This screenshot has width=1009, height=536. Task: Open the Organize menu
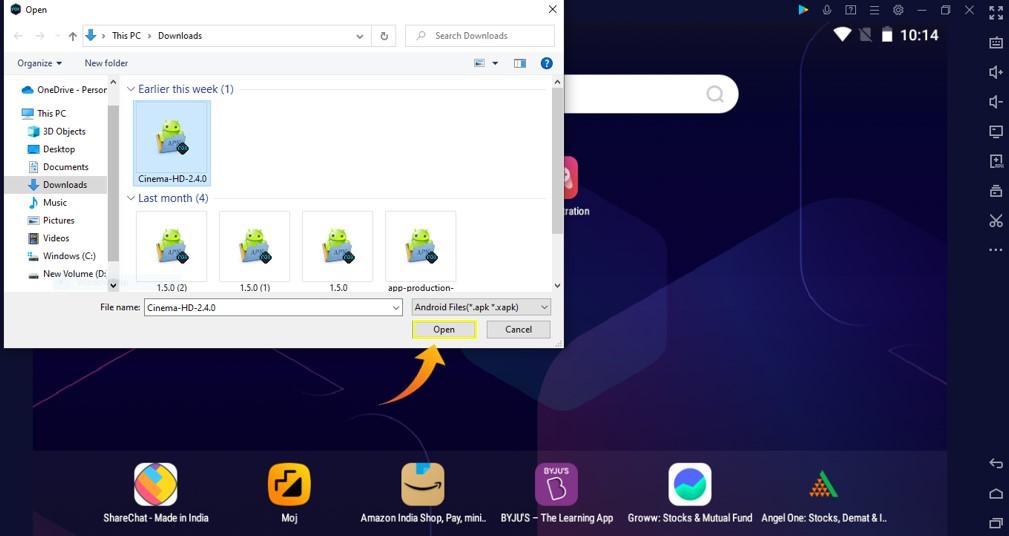(x=40, y=63)
